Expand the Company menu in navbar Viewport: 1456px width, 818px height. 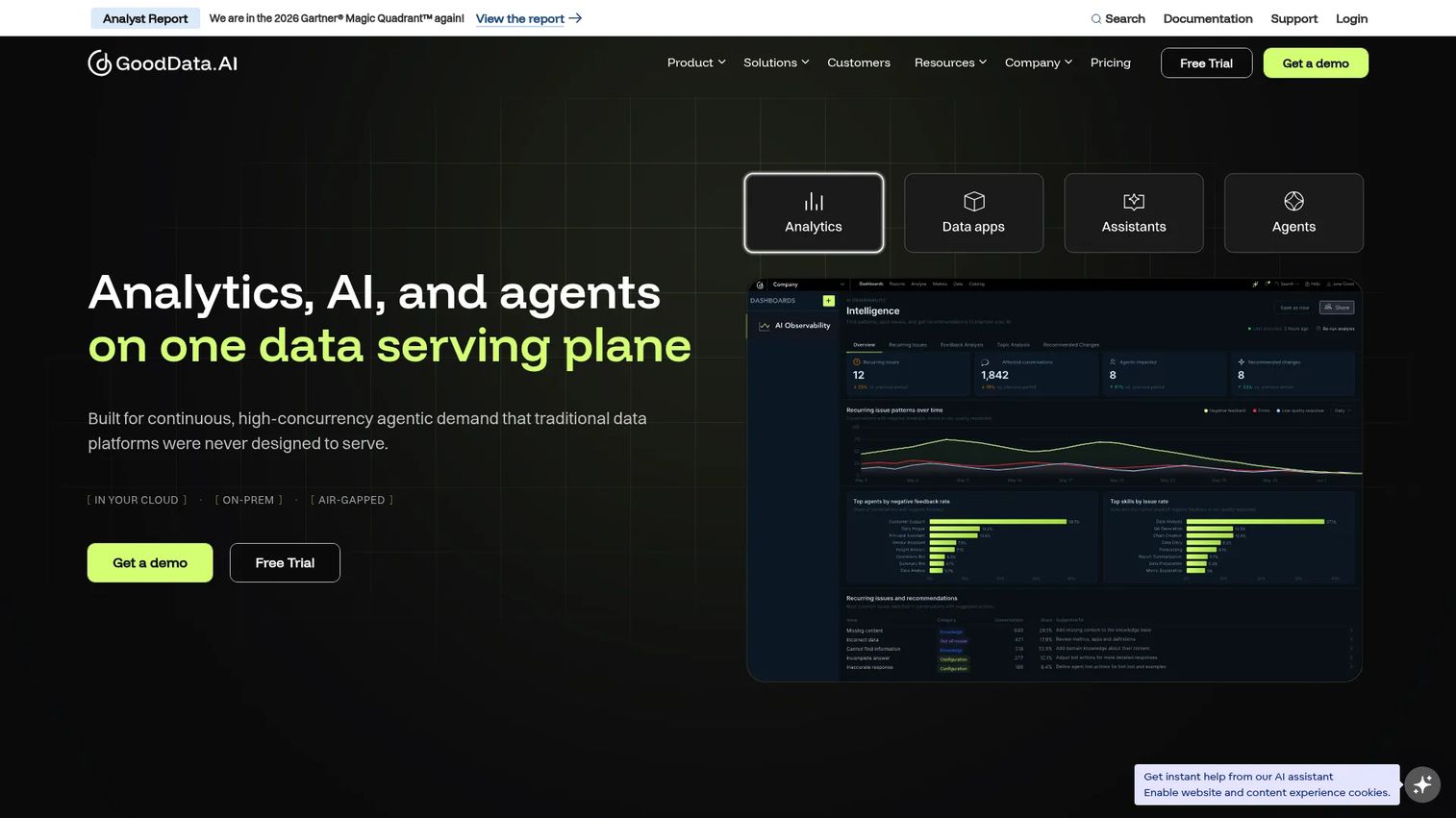click(x=1039, y=62)
